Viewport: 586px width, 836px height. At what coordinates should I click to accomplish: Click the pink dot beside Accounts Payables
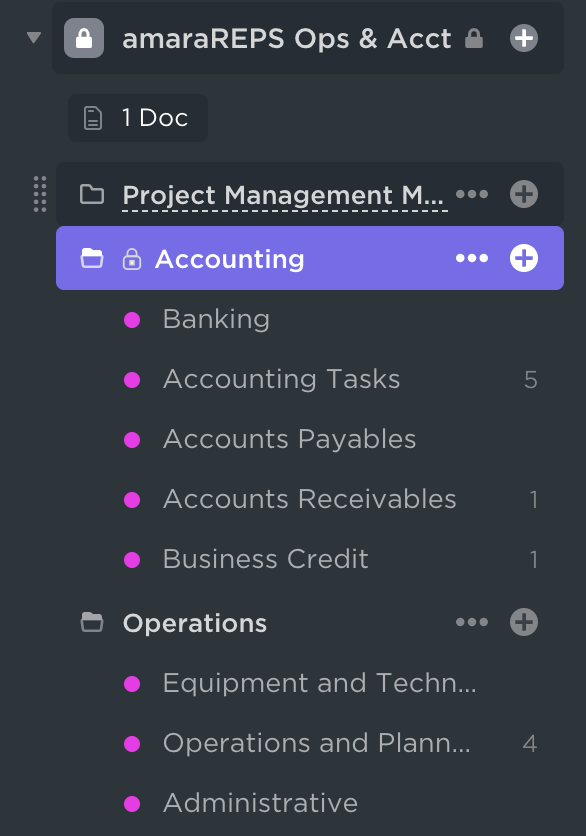[x=132, y=440]
